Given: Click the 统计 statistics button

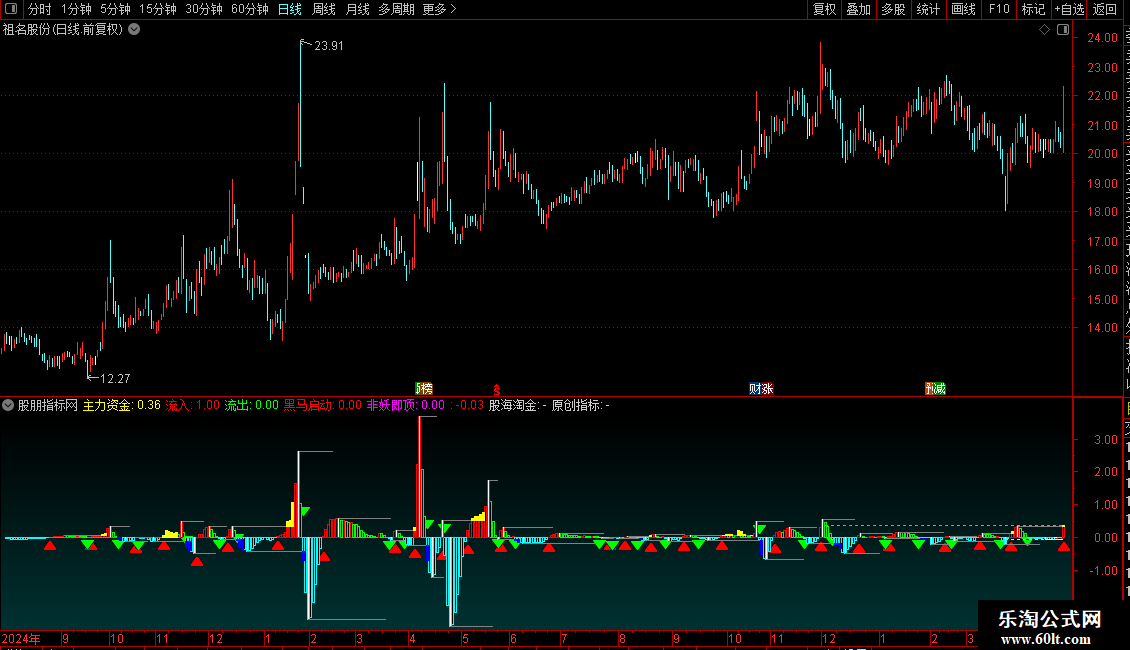Looking at the screenshot, I should pos(927,9).
